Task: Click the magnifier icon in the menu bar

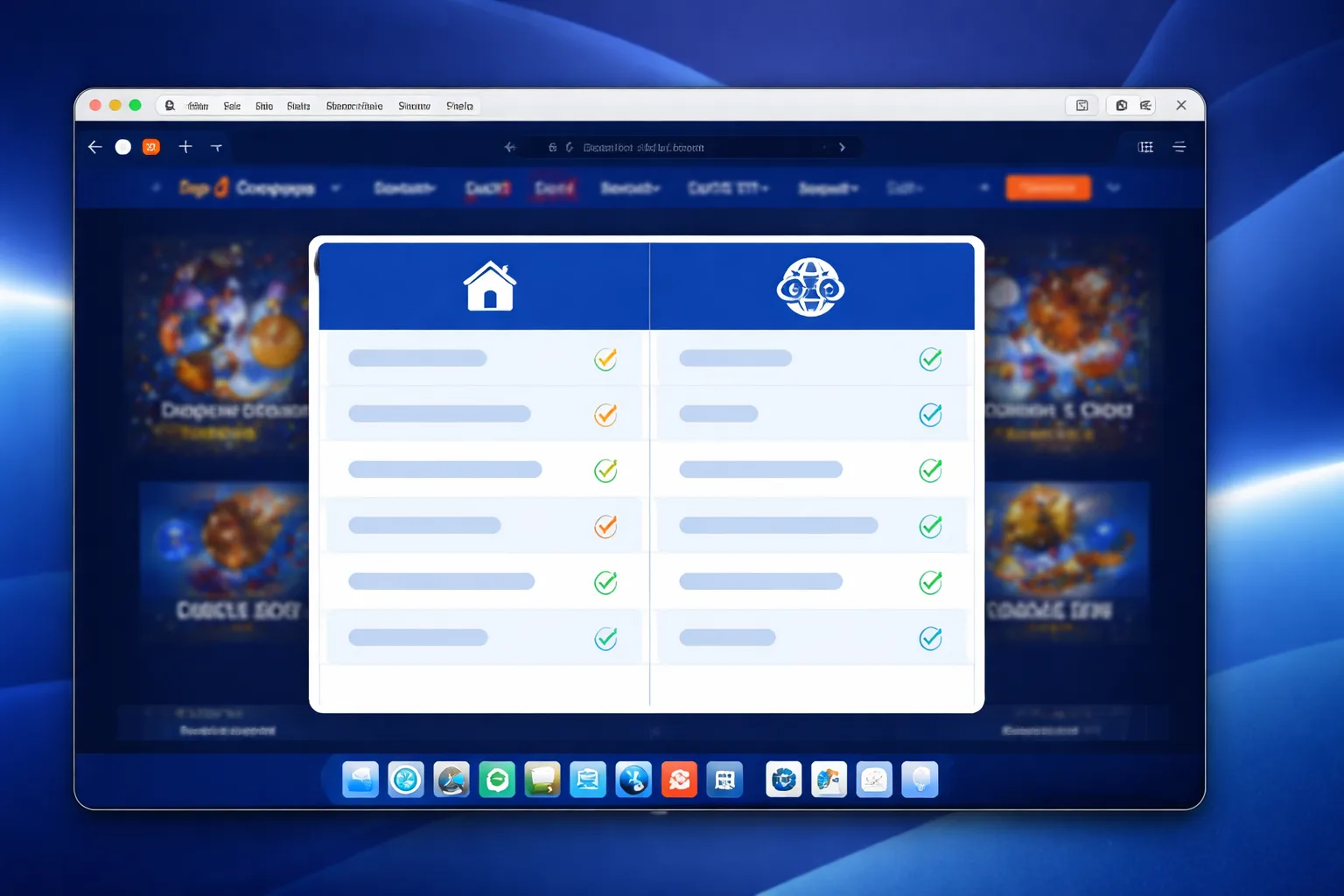Action: coord(170,105)
